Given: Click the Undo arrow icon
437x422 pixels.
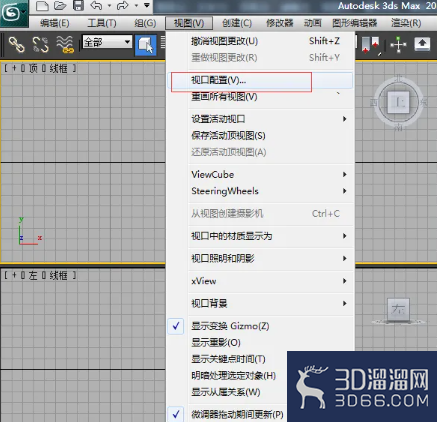Looking at the screenshot, I should 96,6.
